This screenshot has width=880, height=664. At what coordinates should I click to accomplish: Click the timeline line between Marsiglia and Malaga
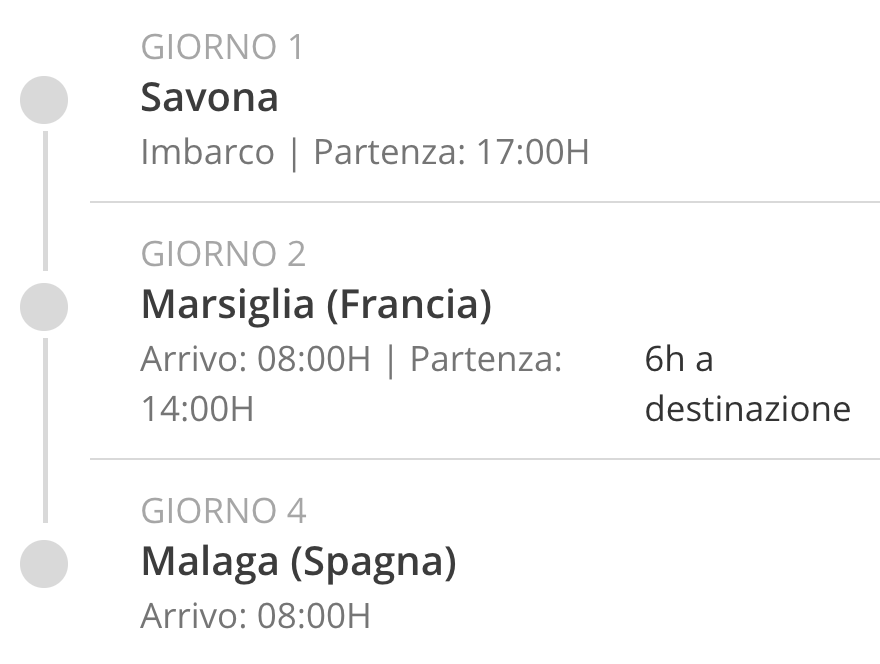[45, 431]
